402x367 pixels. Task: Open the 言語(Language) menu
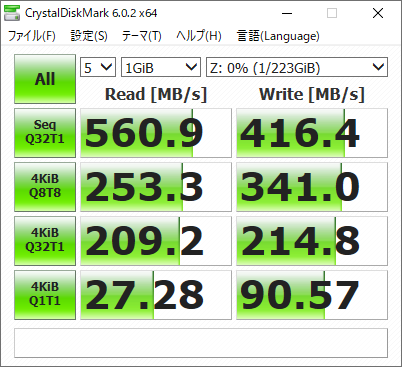278,36
